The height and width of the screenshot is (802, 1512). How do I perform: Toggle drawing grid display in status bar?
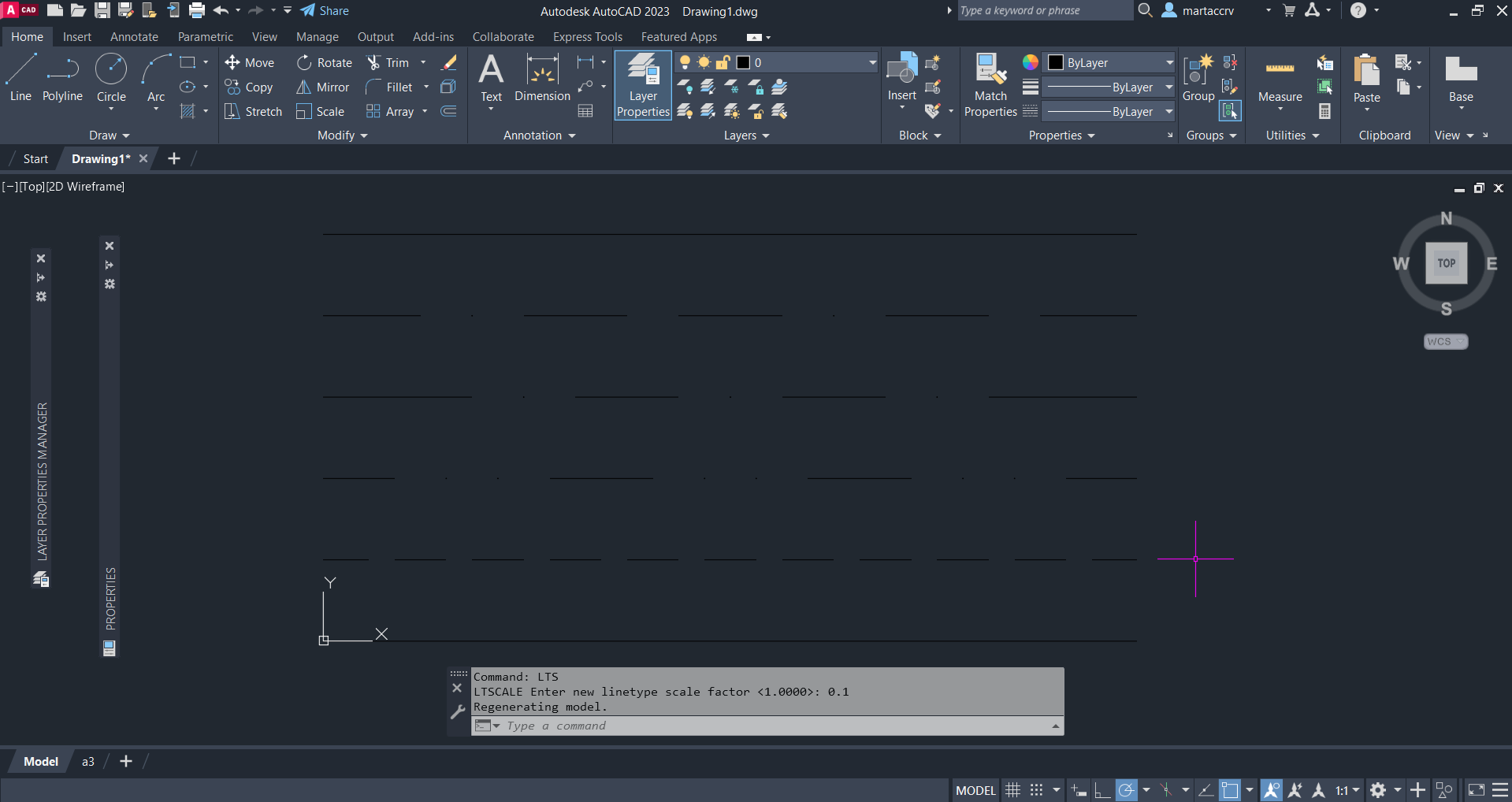1013,789
